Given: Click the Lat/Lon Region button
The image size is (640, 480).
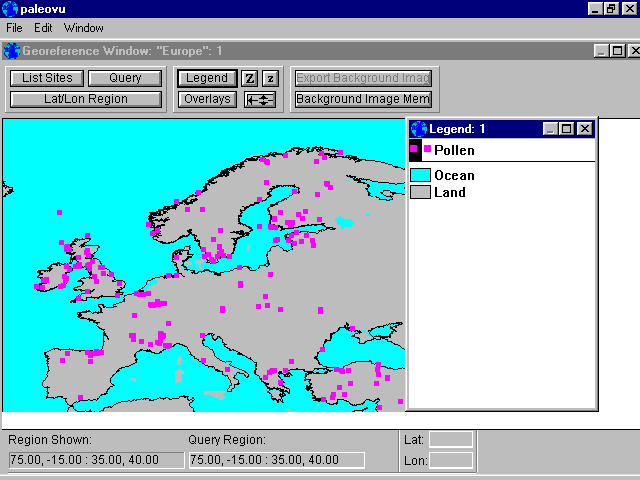Looking at the screenshot, I should tap(86, 99).
